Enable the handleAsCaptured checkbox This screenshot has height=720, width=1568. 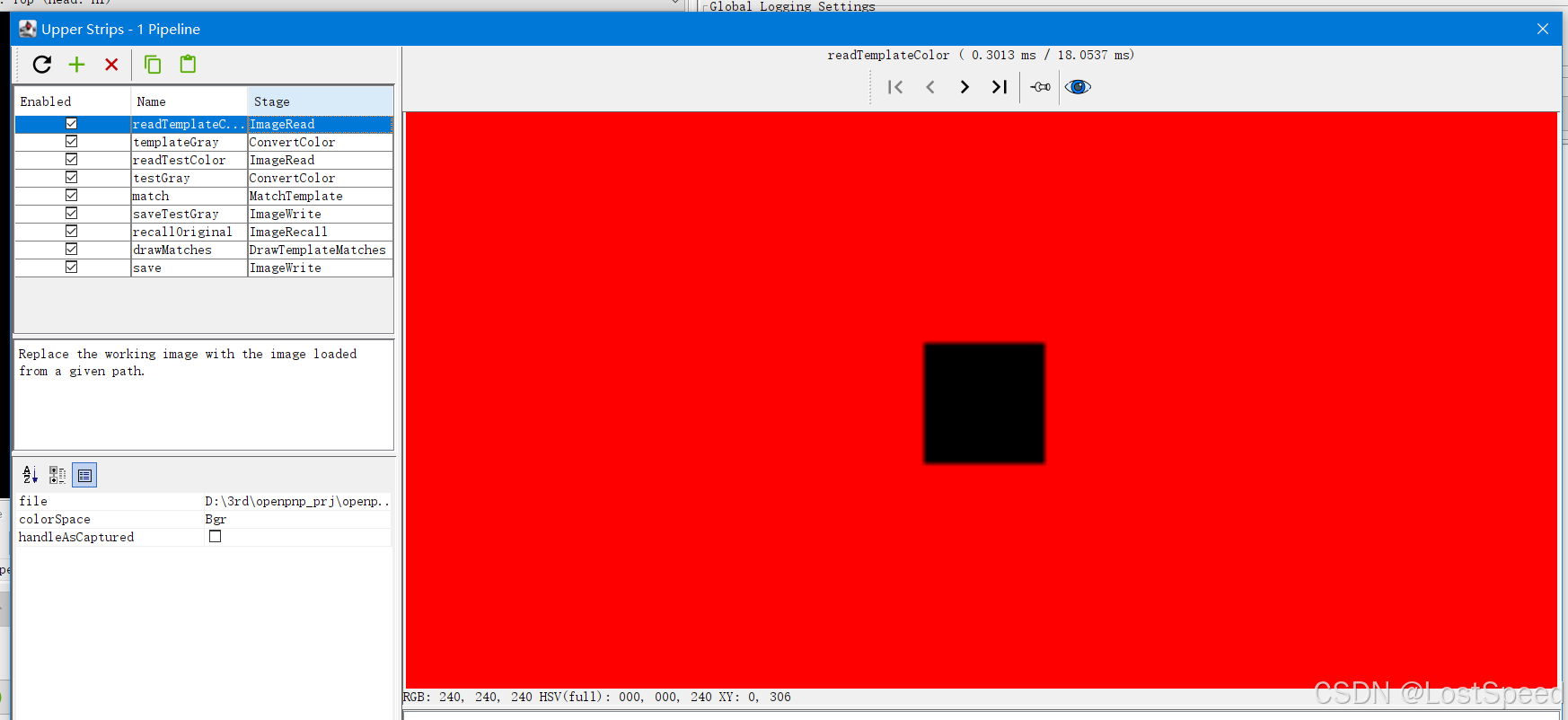pos(215,536)
